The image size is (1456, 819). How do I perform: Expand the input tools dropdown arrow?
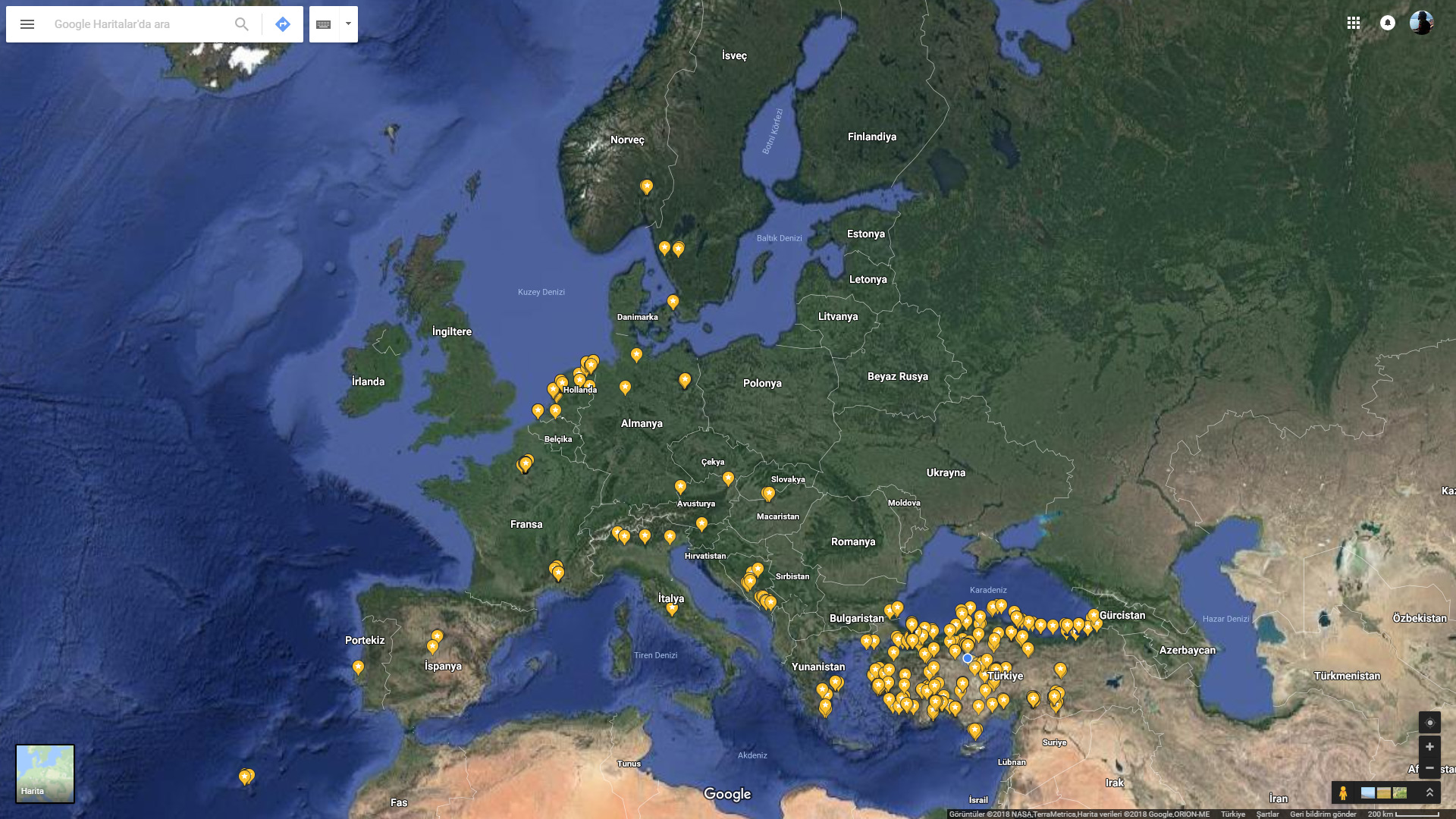coord(348,24)
